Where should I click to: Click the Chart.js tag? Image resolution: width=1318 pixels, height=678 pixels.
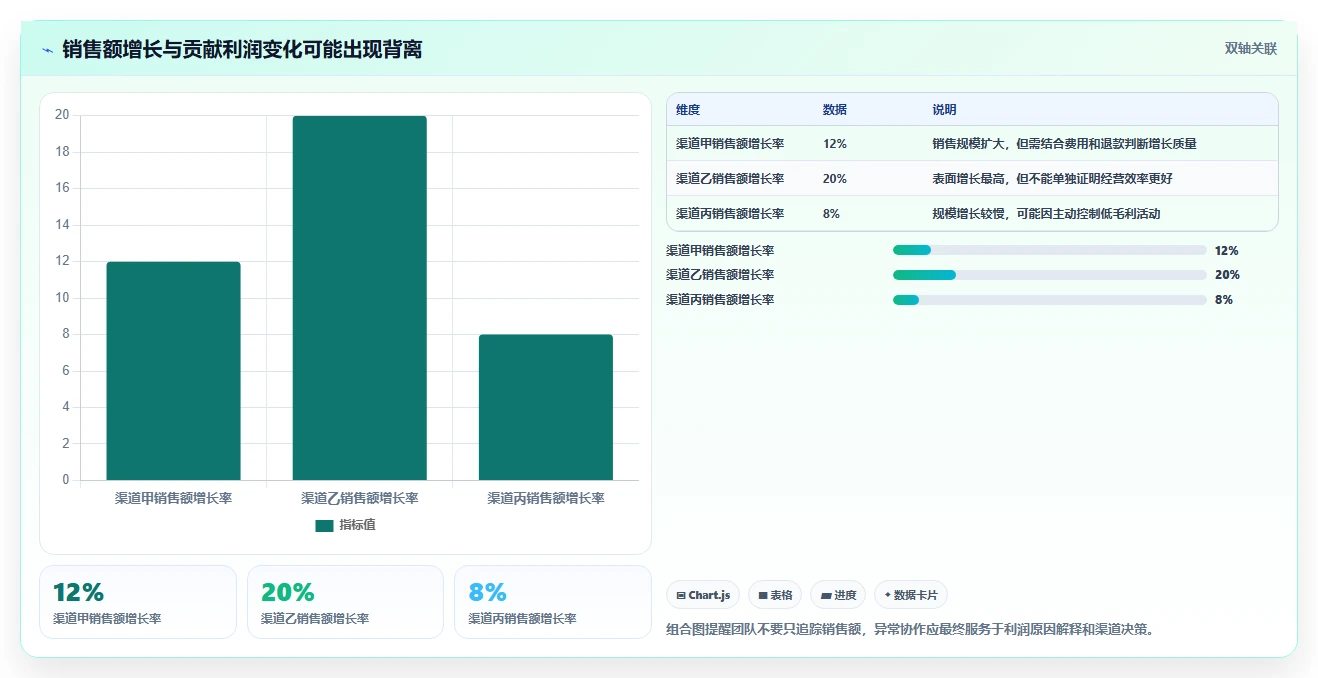coord(703,595)
